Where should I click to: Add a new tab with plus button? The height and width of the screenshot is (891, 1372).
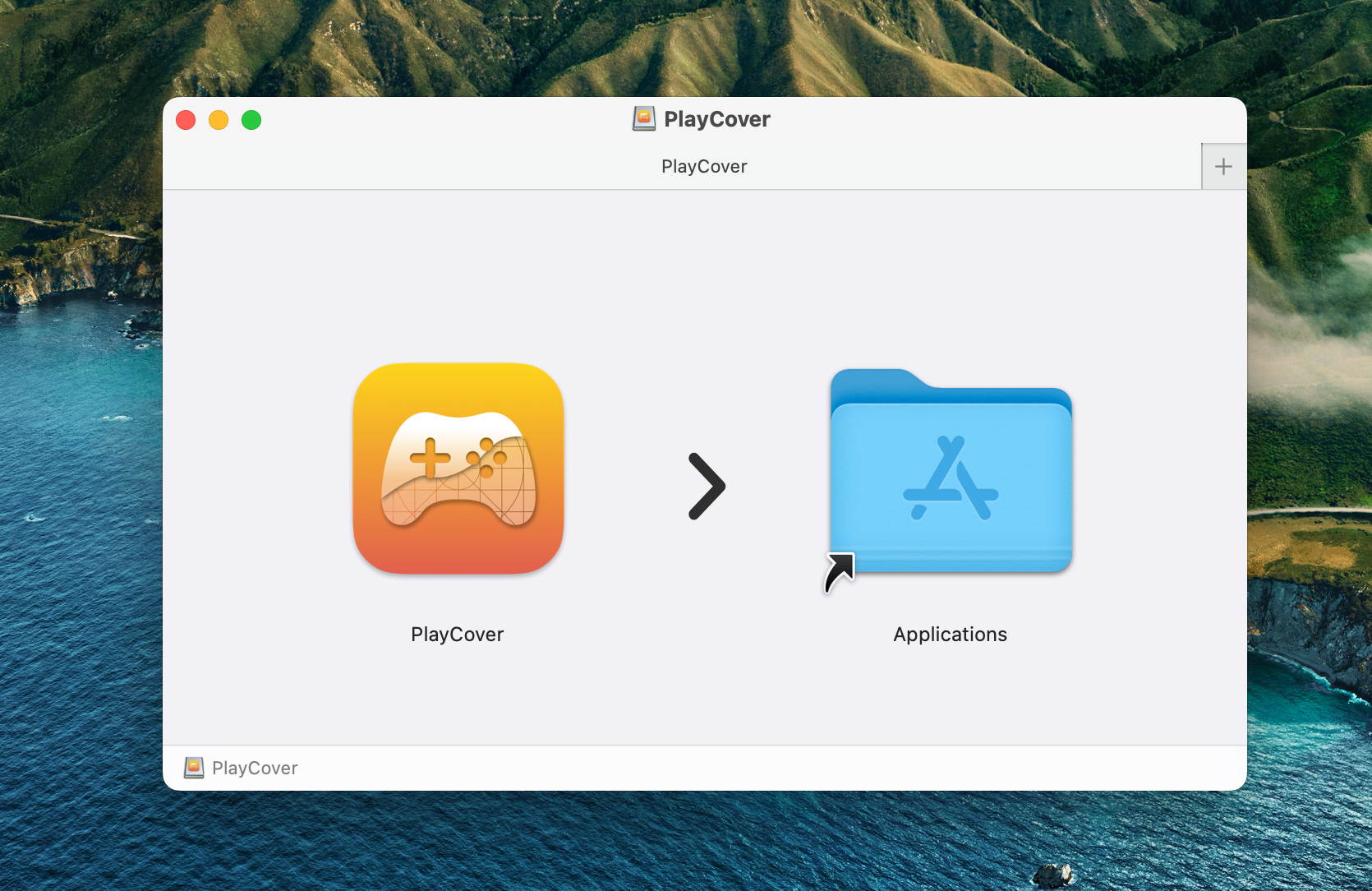(x=1223, y=167)
